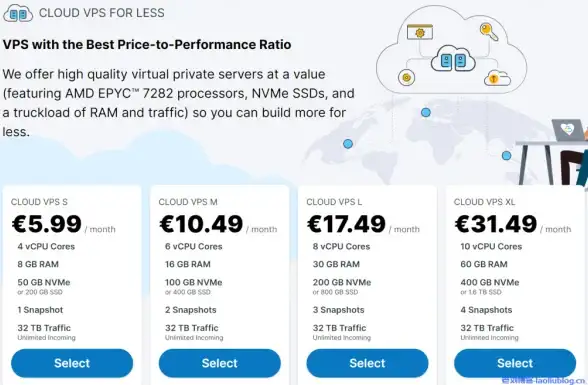
Task: Click the leftmost blue map location dot
Action: tap(348, 144)
